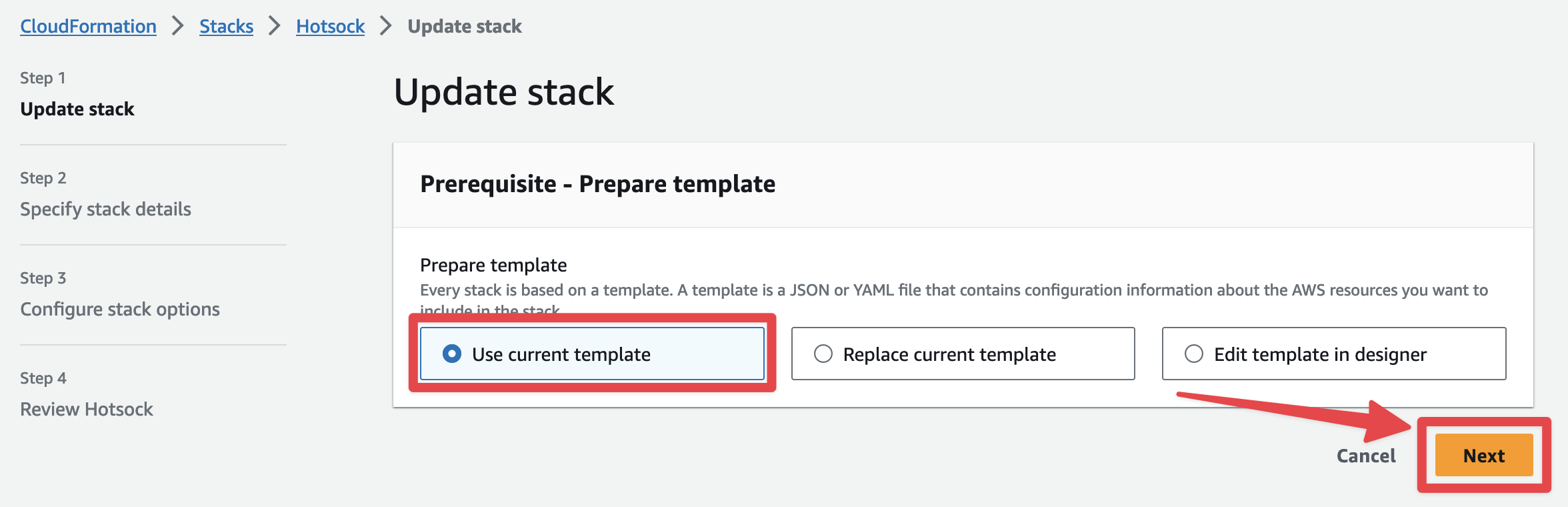
Task: Go to the Stacks breadcrumb link
Action: point(226,26)
